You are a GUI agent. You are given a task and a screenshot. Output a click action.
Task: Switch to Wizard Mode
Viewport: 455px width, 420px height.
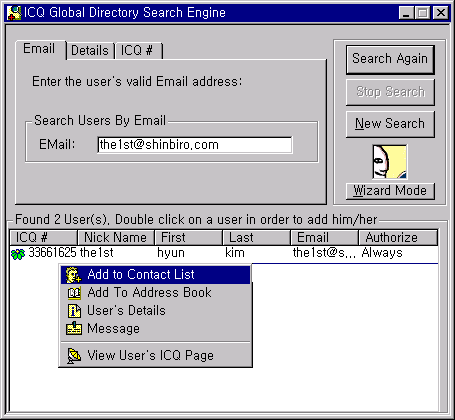click(x=390, y=191)
